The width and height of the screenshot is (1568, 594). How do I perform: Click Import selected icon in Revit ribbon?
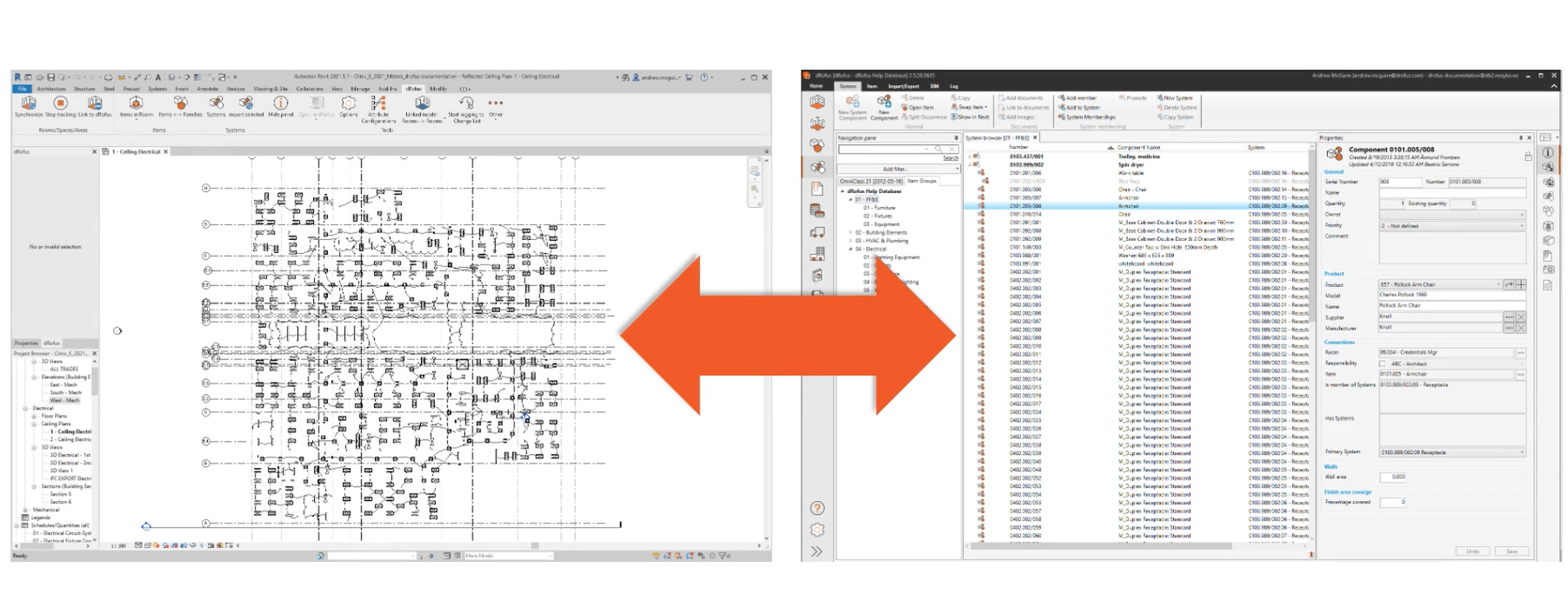click(x=246, y=103)
